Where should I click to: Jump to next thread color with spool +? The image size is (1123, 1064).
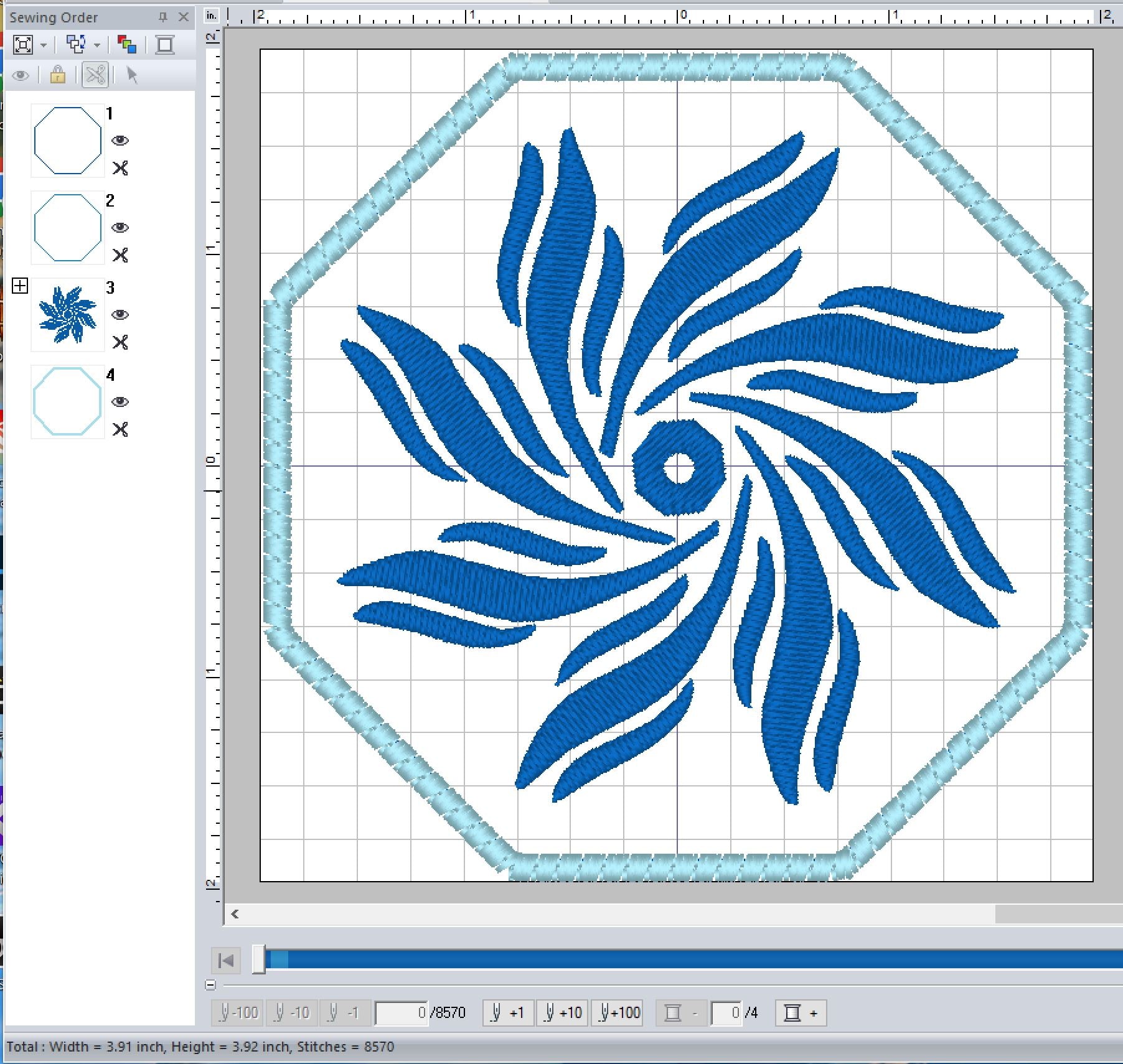(x=801, y=1013)
